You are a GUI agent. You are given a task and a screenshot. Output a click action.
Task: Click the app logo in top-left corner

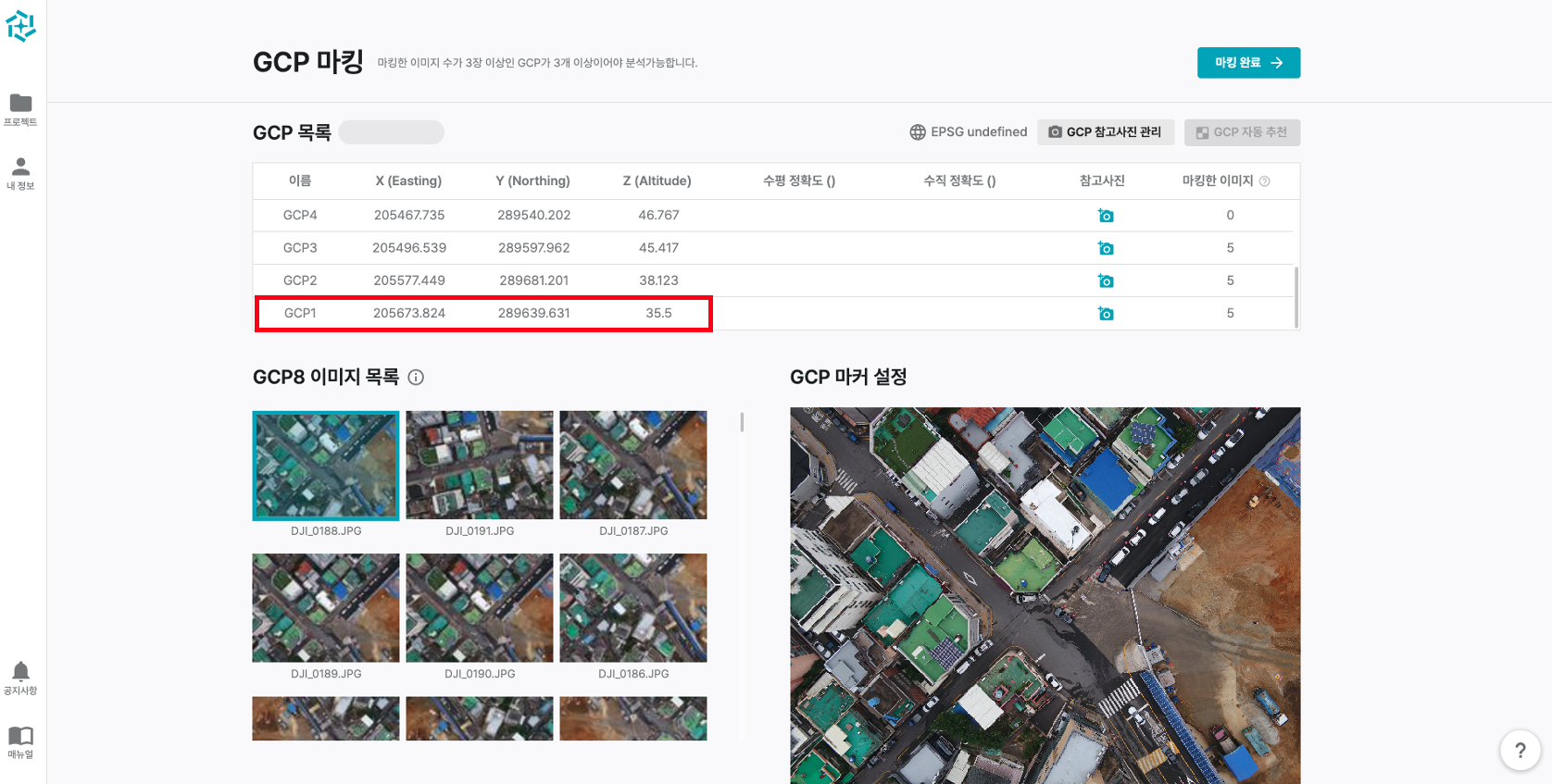pos(20,26)
